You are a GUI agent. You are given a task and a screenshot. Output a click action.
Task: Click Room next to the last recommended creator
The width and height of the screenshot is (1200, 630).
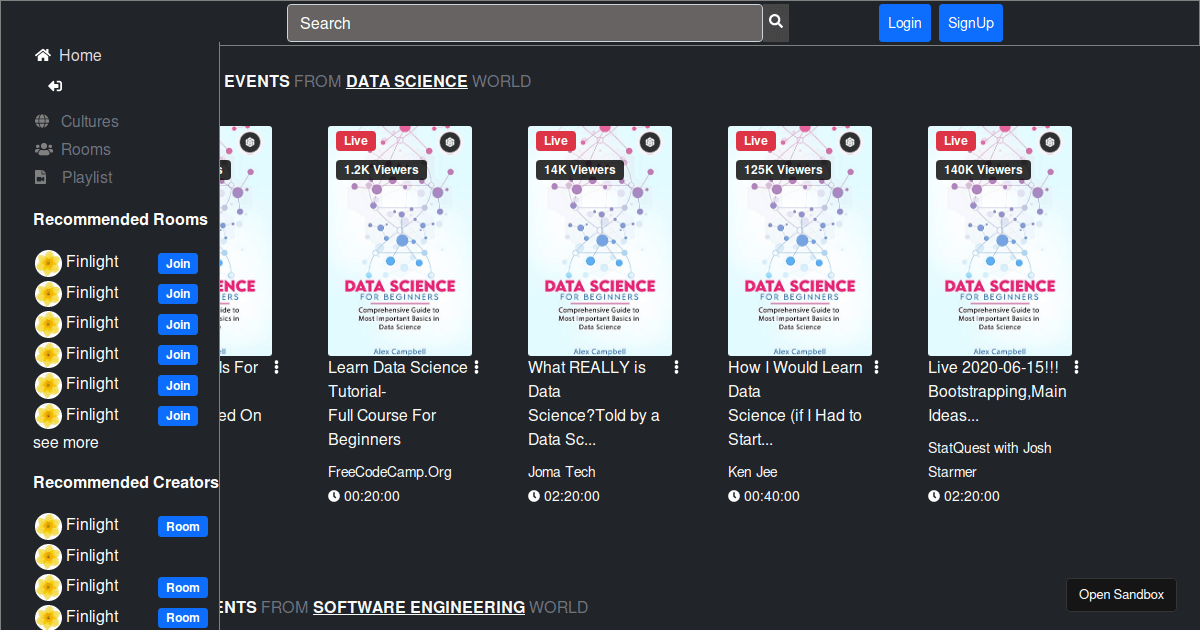click(x=182, y=618)
